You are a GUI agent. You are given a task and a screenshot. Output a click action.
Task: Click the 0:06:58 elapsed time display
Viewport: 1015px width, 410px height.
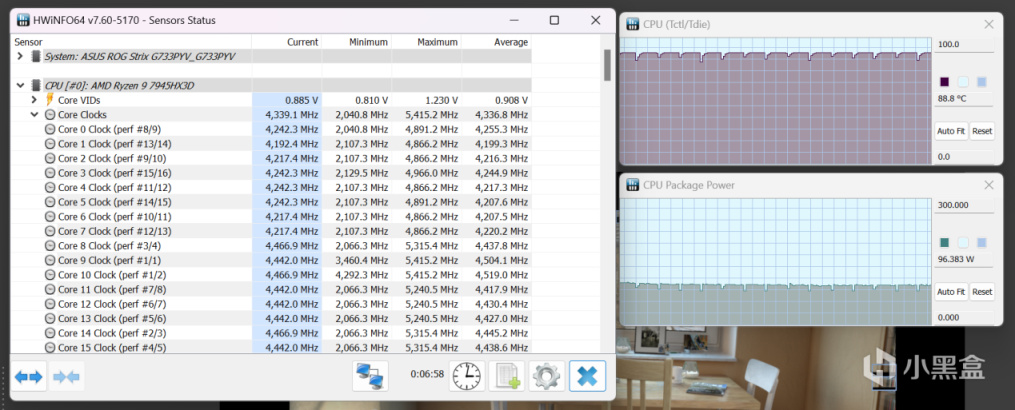pyautogui.click(x=427, y=374)
